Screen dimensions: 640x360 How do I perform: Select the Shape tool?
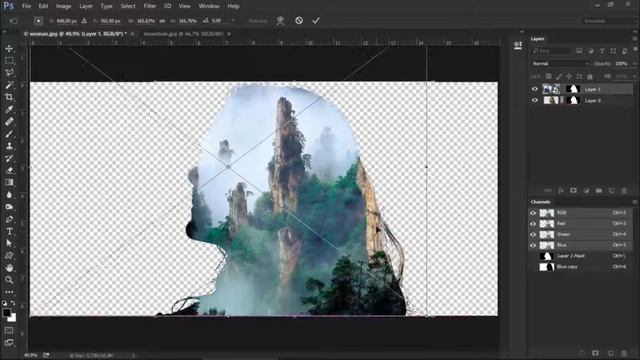coord(9,256)
